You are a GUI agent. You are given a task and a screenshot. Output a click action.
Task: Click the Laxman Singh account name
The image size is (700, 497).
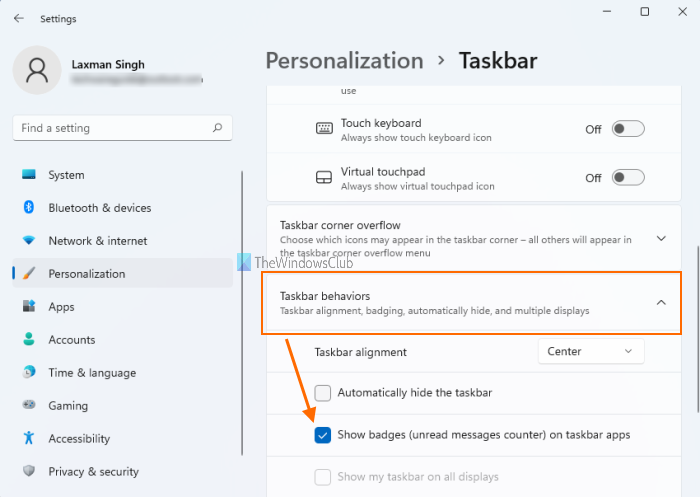tap(108, 65)
